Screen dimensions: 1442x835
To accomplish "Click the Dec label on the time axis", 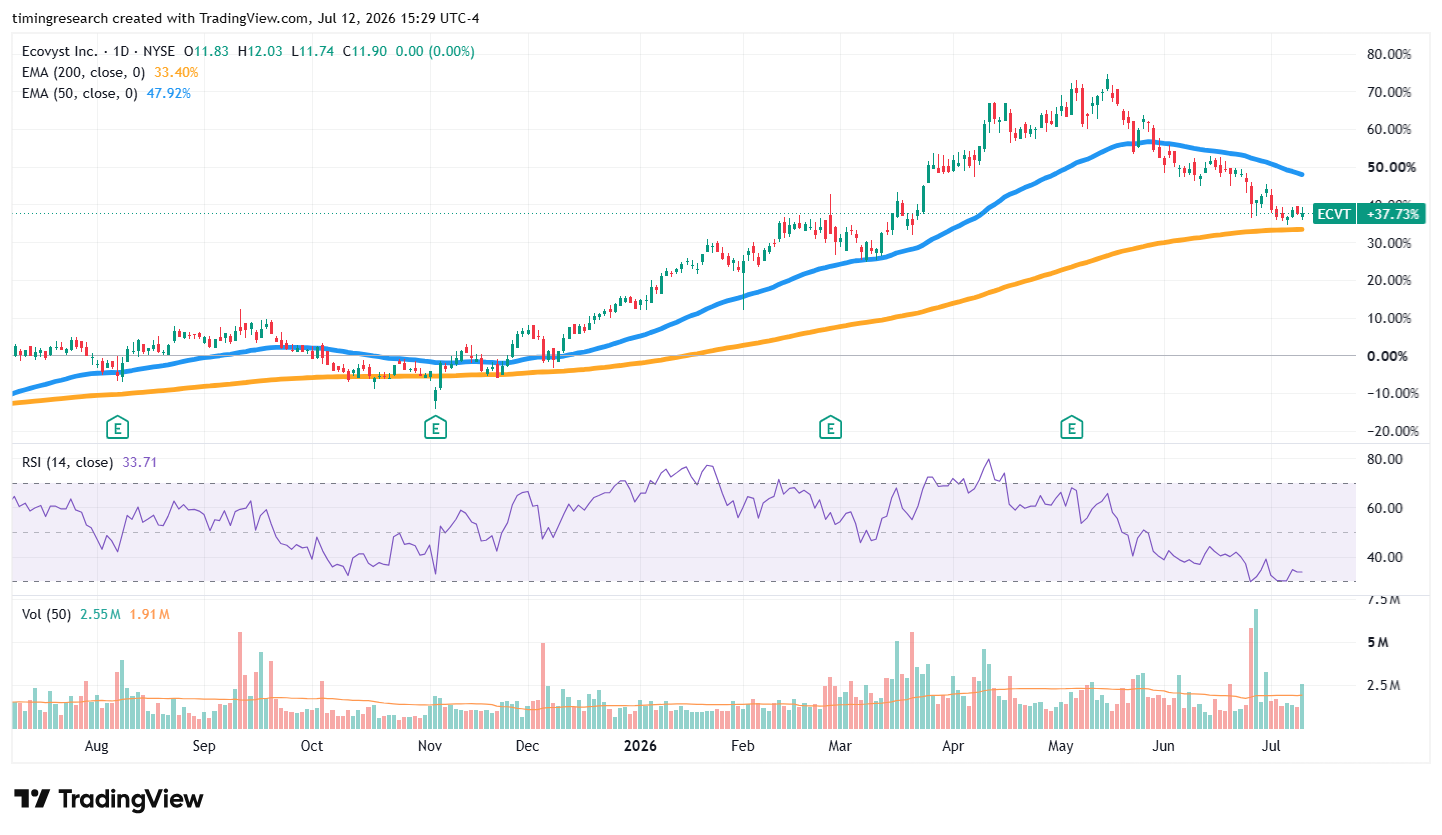I will click(527, 746).
